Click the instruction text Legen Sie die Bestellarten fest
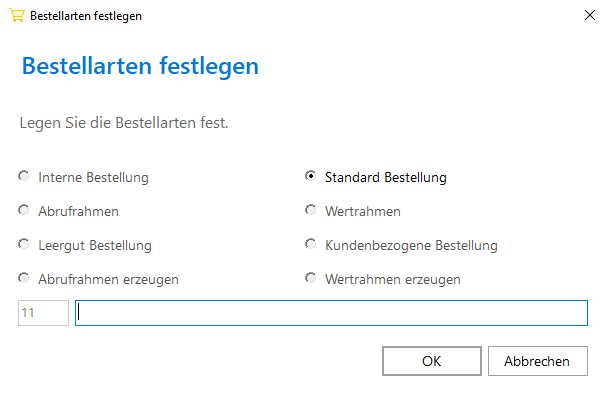The image size is (606, 393). tap(124, 123)
